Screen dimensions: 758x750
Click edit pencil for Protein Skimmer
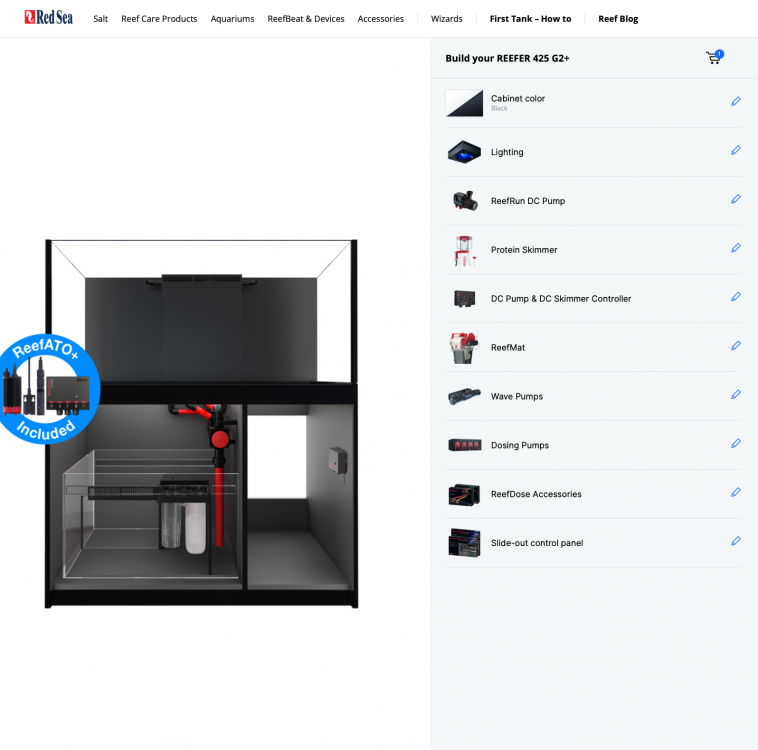pos(735,249)
